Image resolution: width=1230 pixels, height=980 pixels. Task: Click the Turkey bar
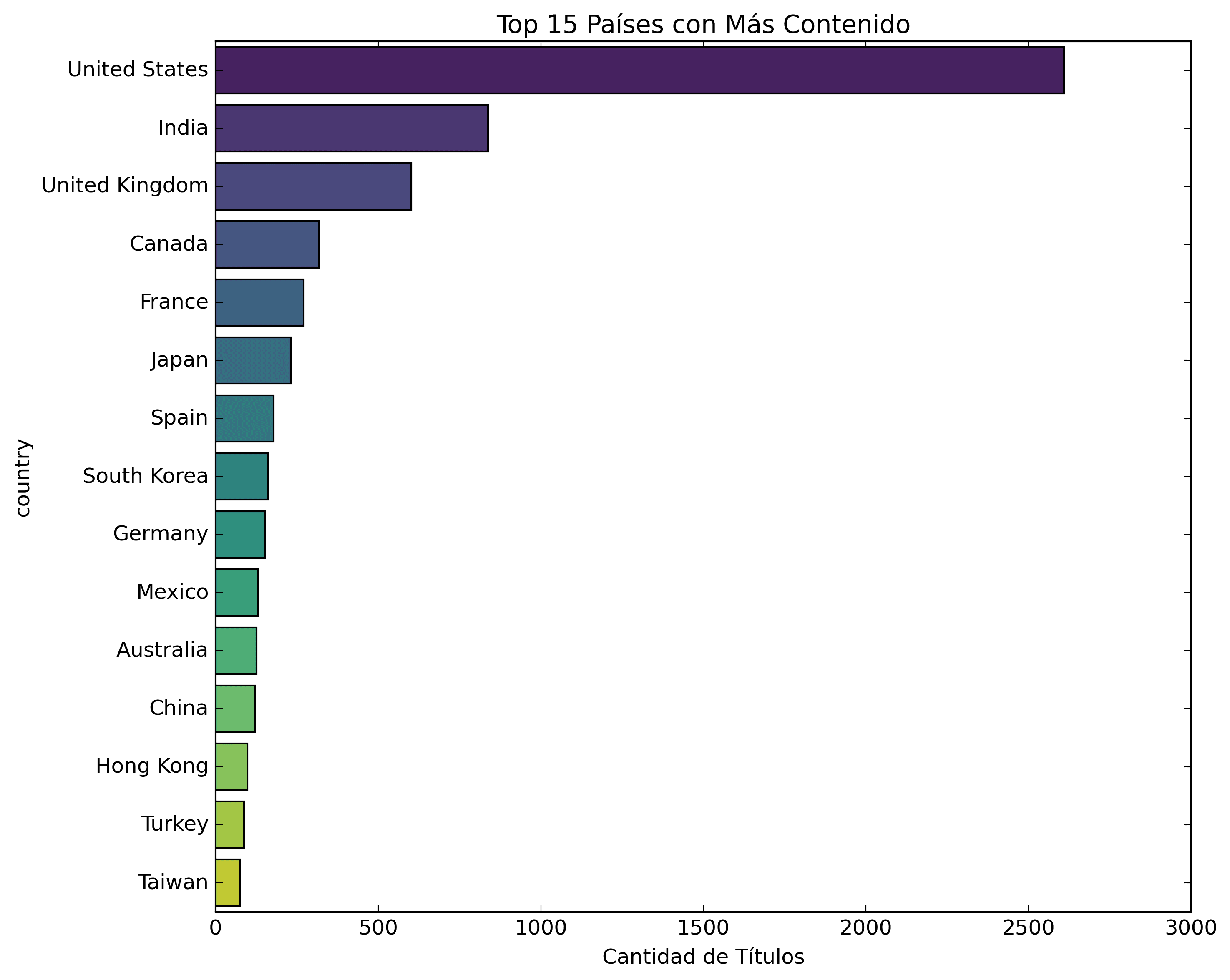tap(229, 824)
